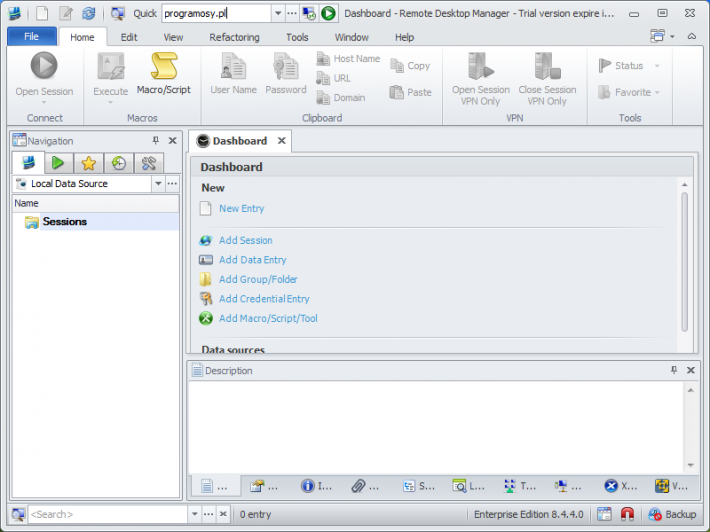Switch to the Home ribbon tab
Screen dimensions: 710x532
[x=82, y=37]
